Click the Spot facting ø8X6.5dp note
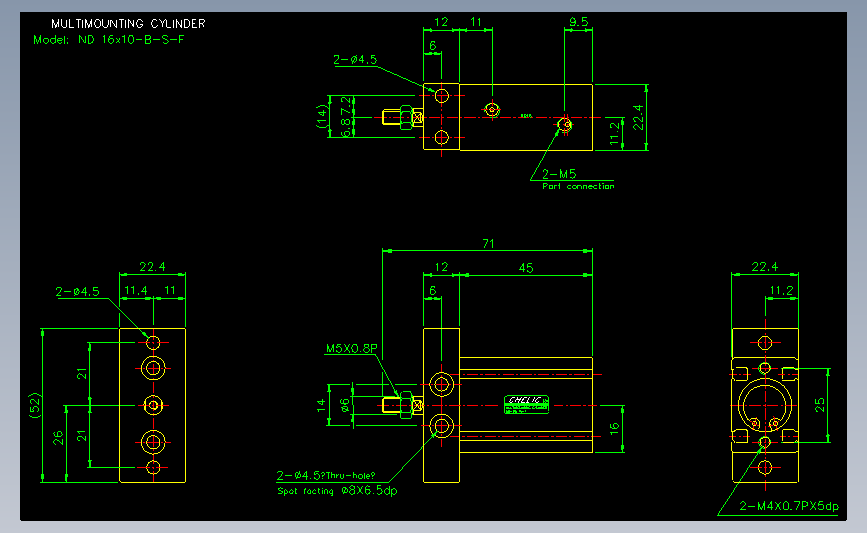 click(x=337, y=491)
